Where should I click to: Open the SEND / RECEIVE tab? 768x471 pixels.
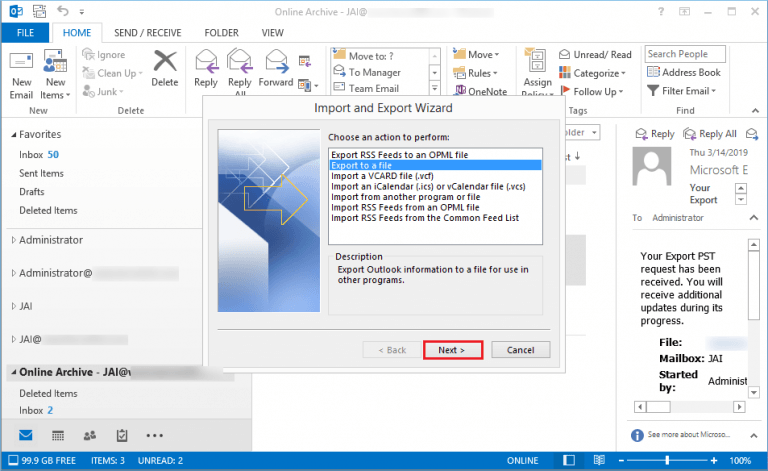147,33
